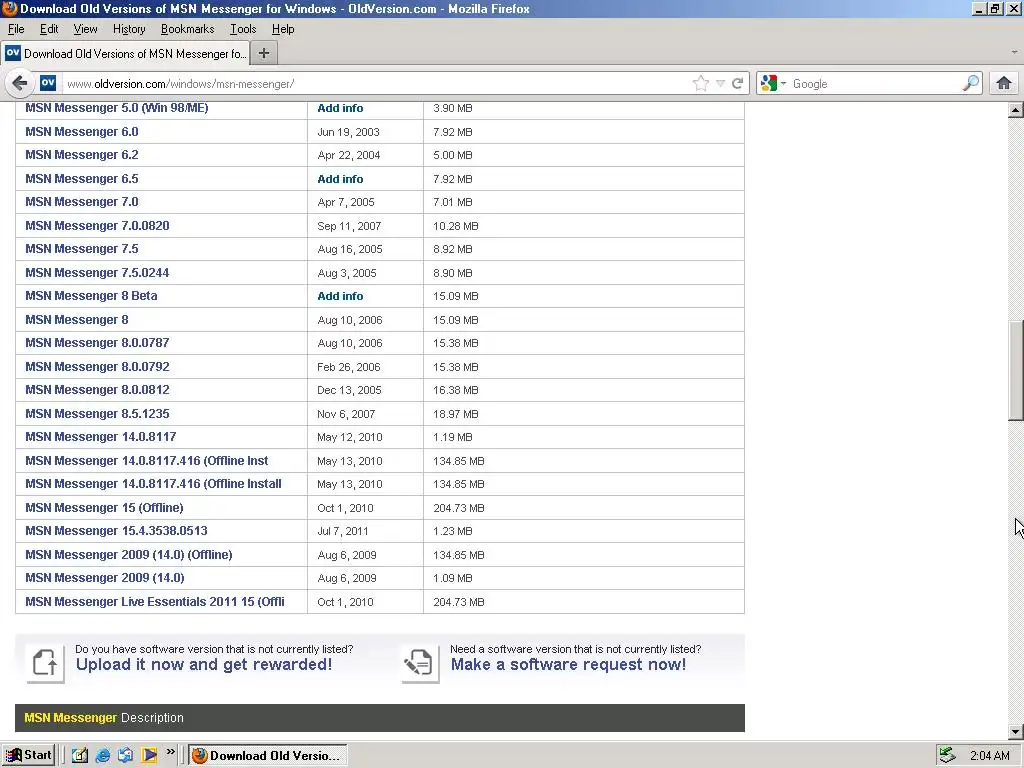Open MSN Messenger 6.2 link
This screenshot has width=1024, height=768.
[x=82, y=155]
